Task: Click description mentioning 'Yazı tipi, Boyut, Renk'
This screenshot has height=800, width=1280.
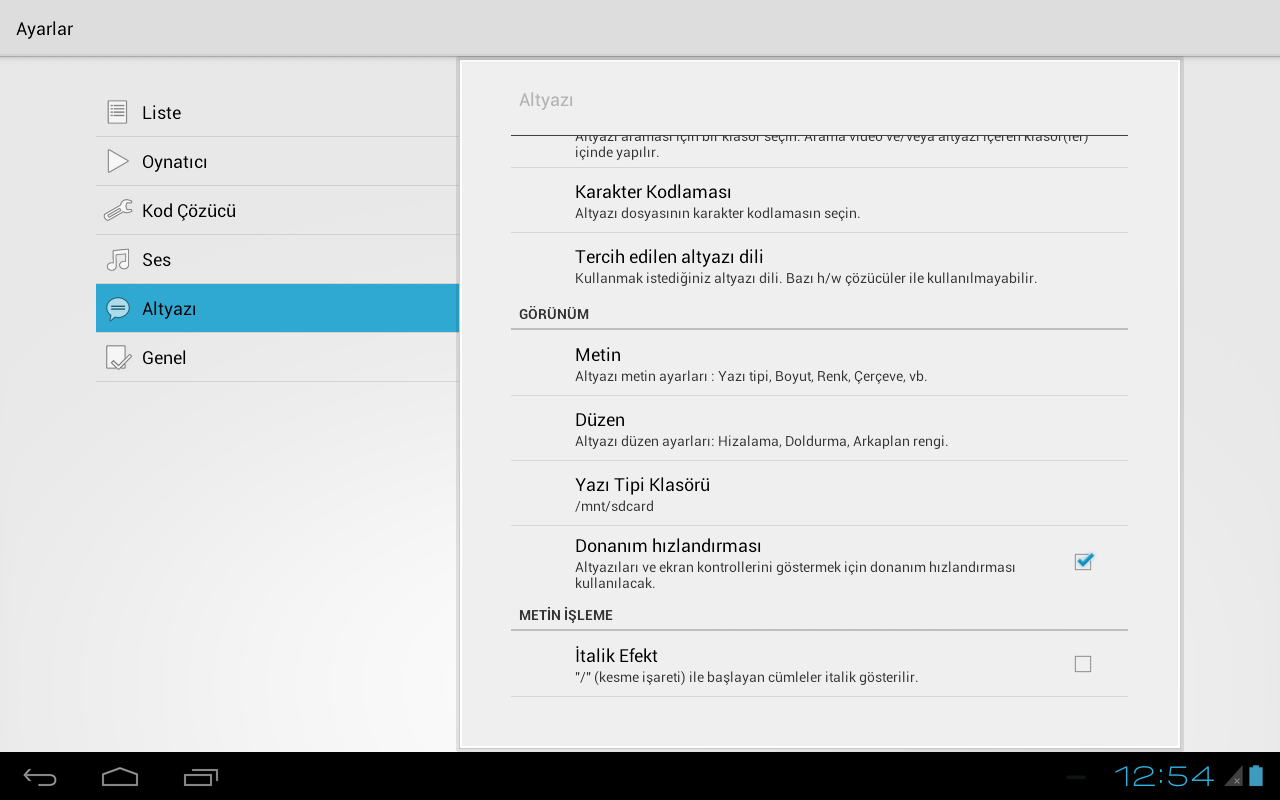Action: point(751,377)
